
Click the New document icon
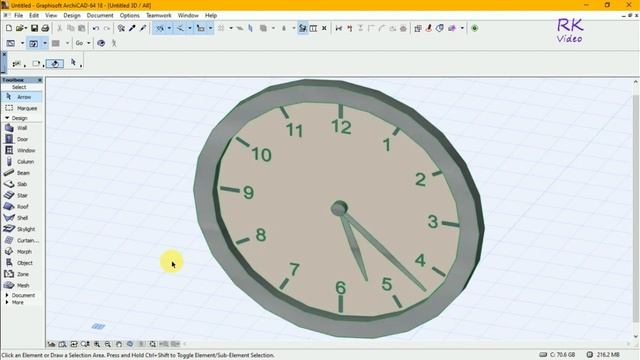pos(9,28)
